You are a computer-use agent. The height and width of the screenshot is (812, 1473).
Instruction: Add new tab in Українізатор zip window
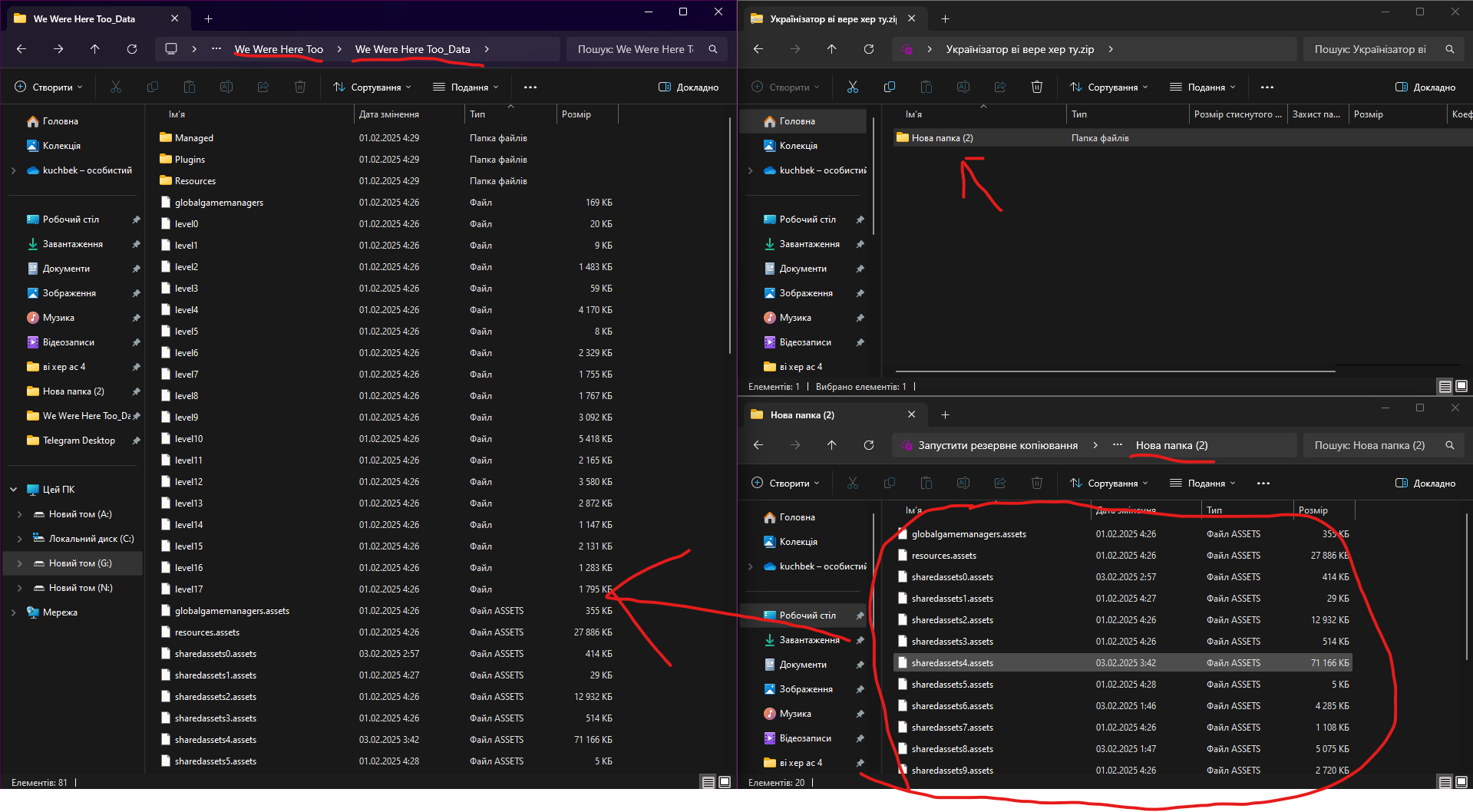tap(945, 18)
